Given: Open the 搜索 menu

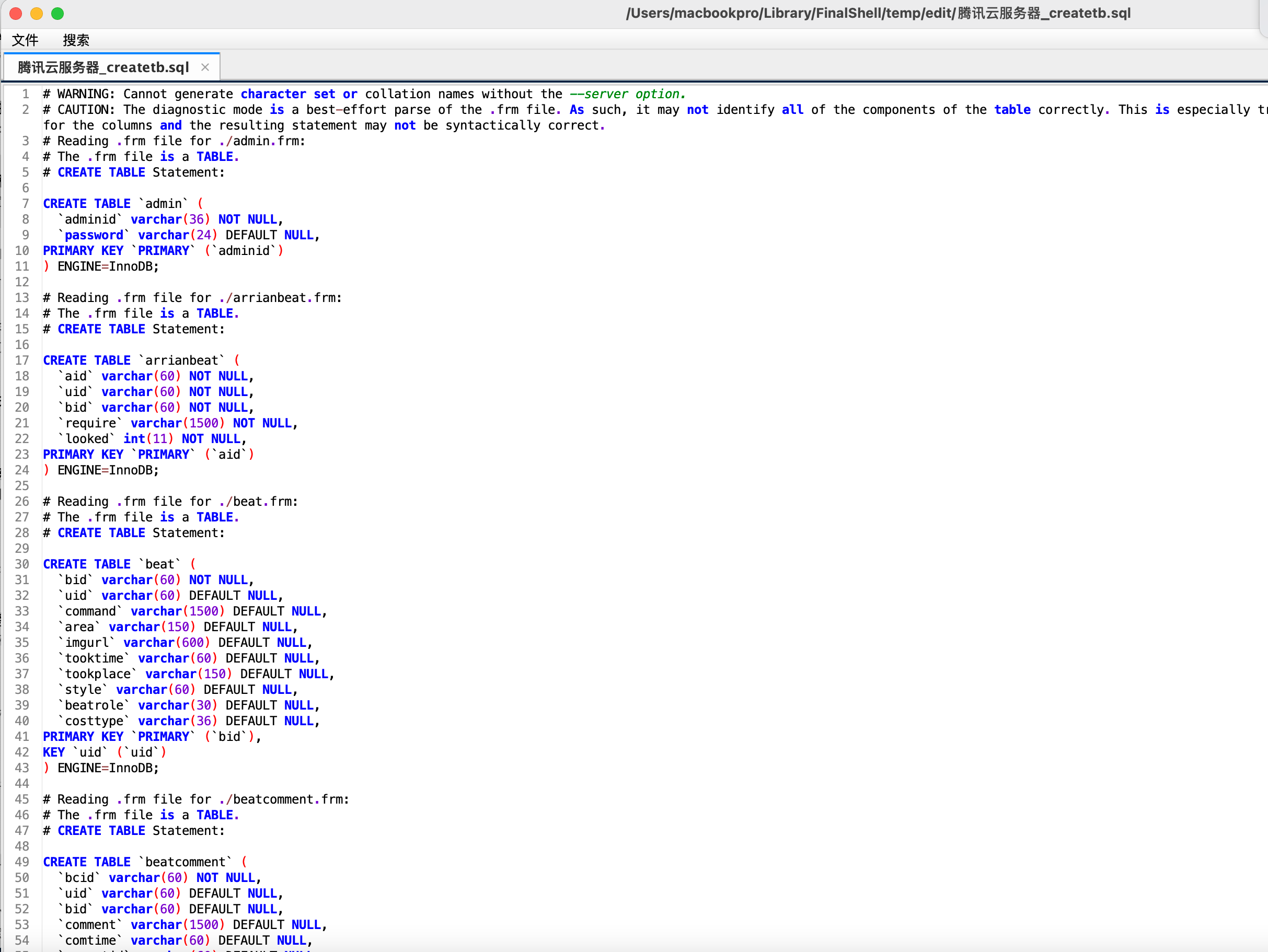Looking at the screenshot, I should tap(76, 40).
